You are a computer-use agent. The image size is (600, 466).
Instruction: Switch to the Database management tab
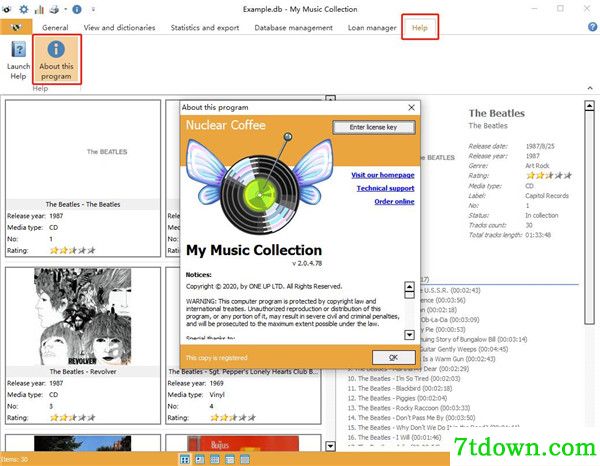point(293,28)
